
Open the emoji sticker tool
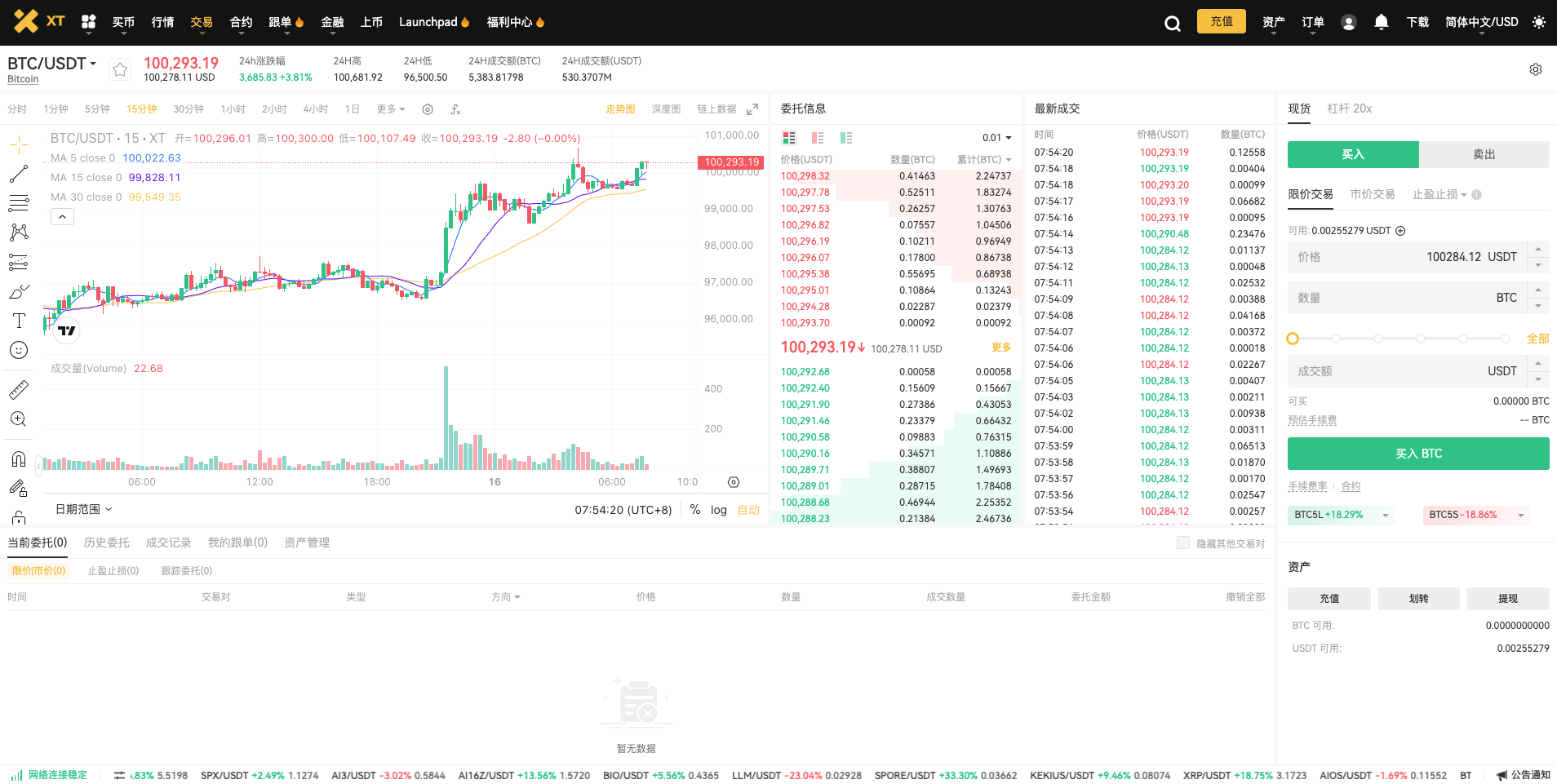tap(19, 350)
